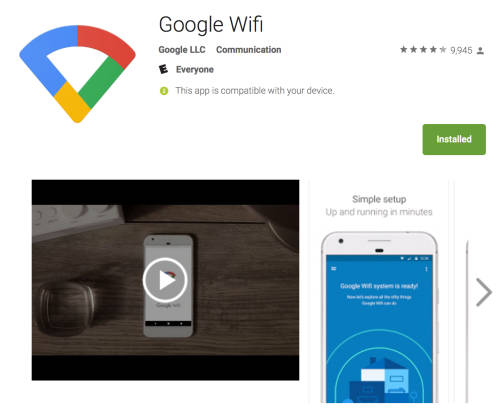Click the Everyone content rating icon

click(x=163, y=69)
